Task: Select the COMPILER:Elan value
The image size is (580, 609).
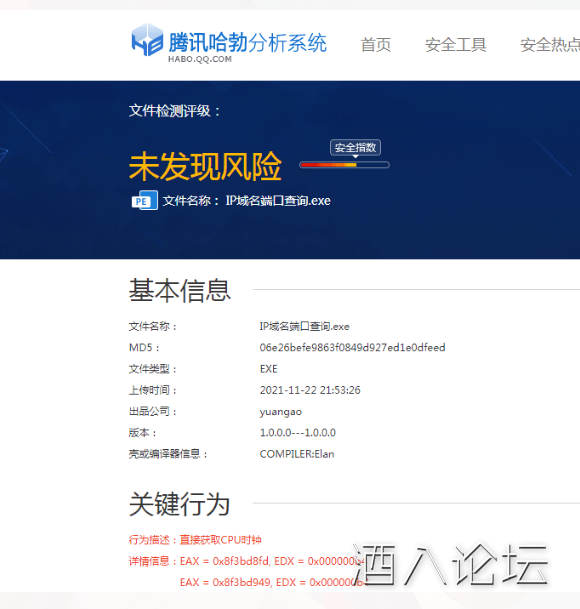Action: click(x=297, y=454)
